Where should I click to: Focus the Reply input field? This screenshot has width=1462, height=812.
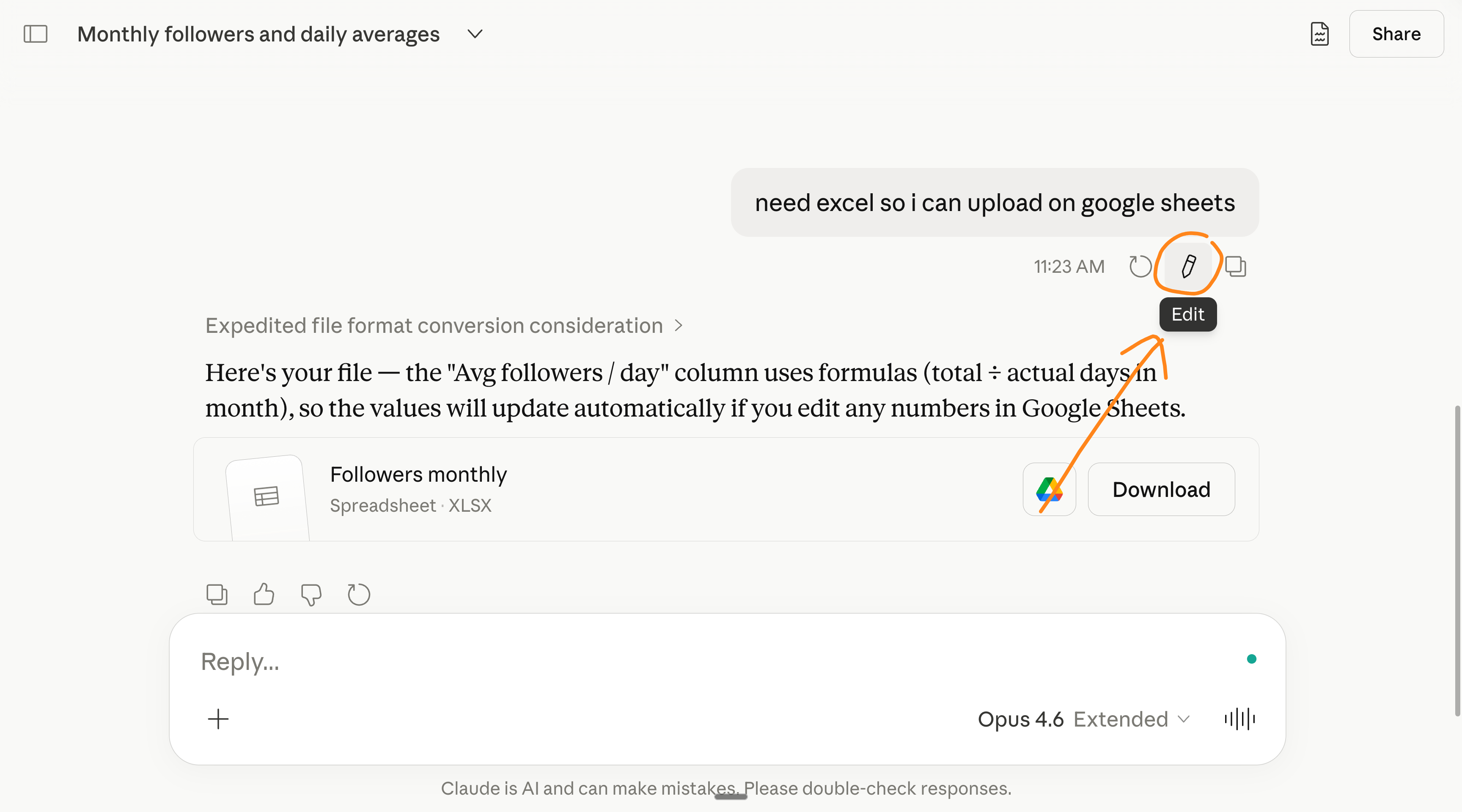[715, 661]
